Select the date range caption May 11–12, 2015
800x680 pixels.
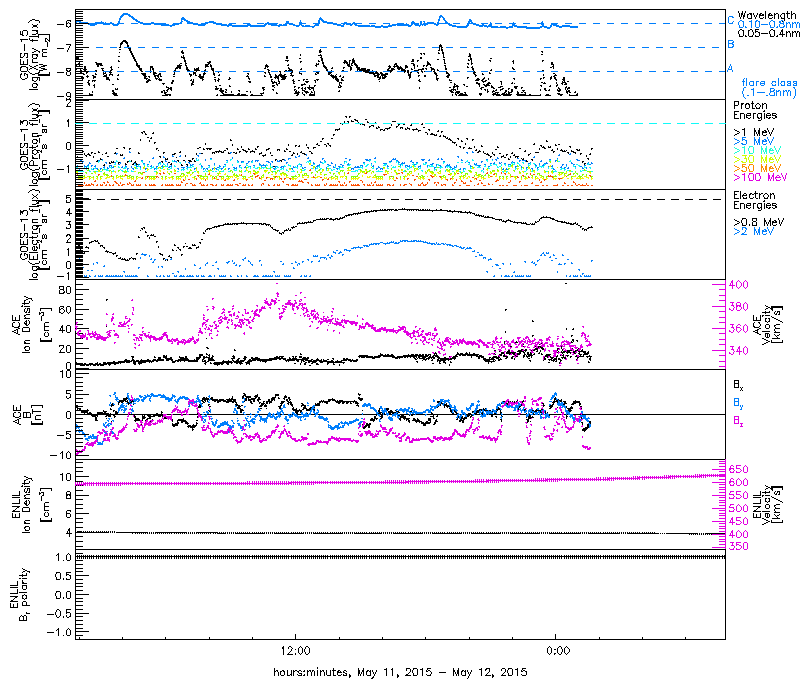coord(400,672)
